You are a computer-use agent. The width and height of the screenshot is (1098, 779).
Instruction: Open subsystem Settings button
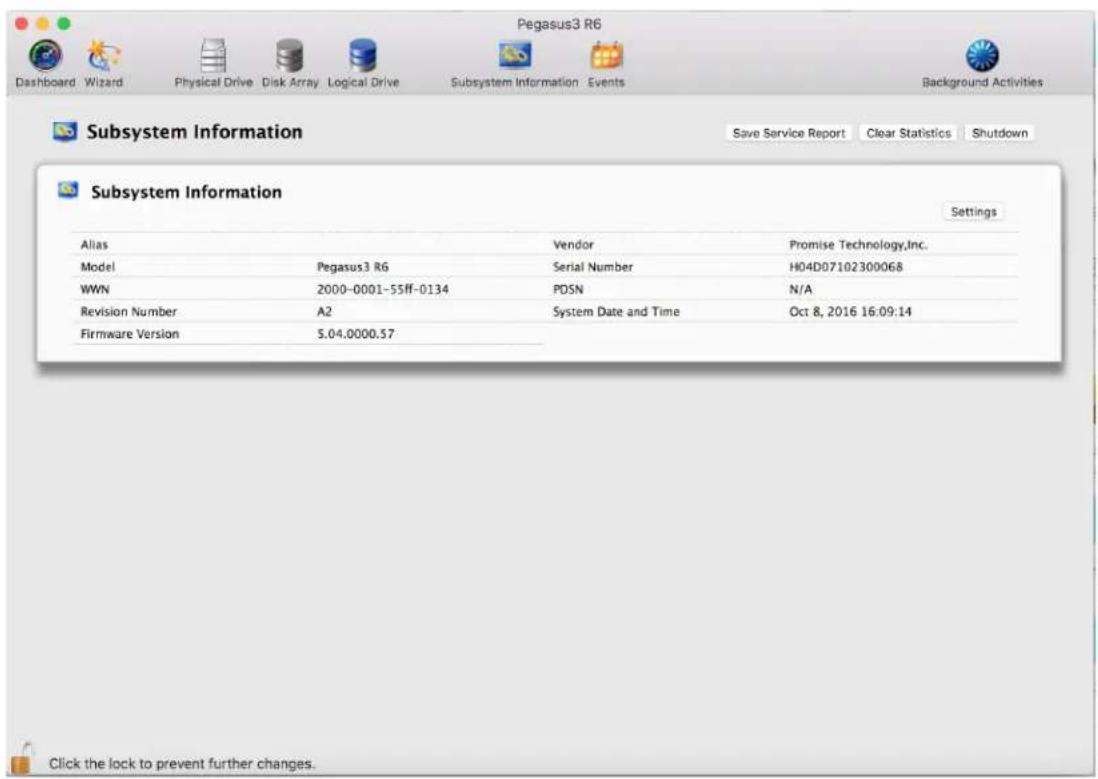tap(973, 212)
